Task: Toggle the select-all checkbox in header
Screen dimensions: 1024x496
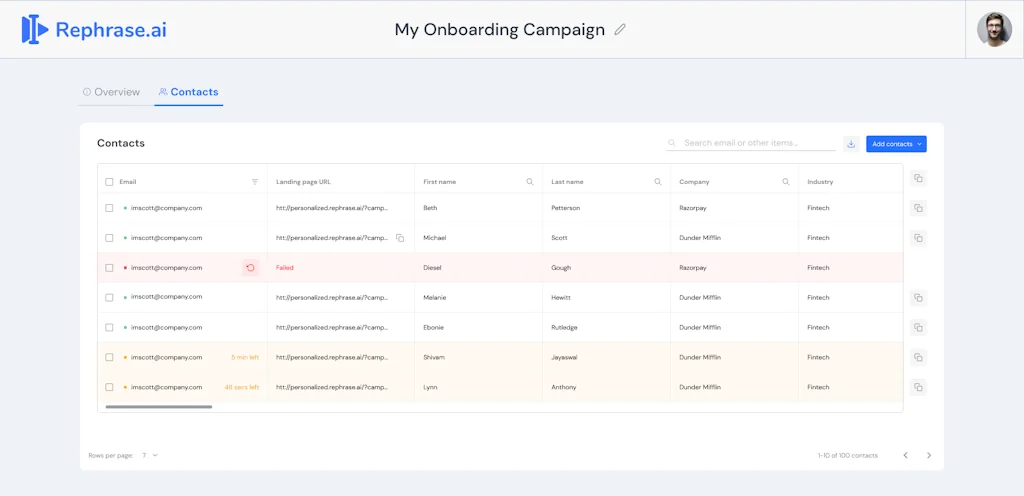Action: [x=110, y=182]
